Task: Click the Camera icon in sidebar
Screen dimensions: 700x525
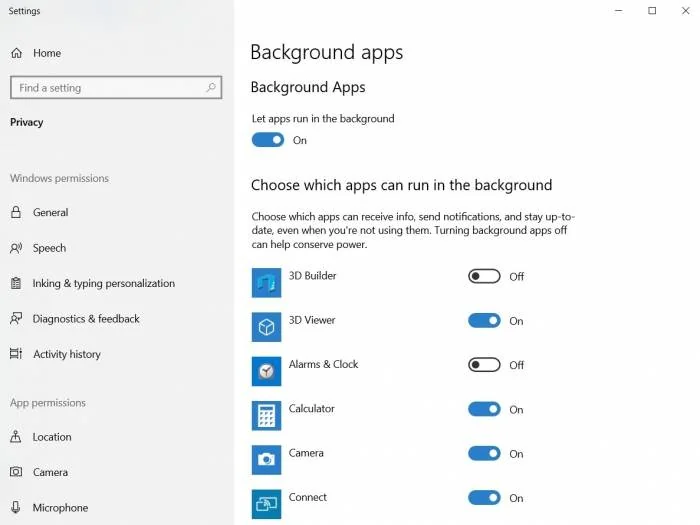Action: pos(16,472)
